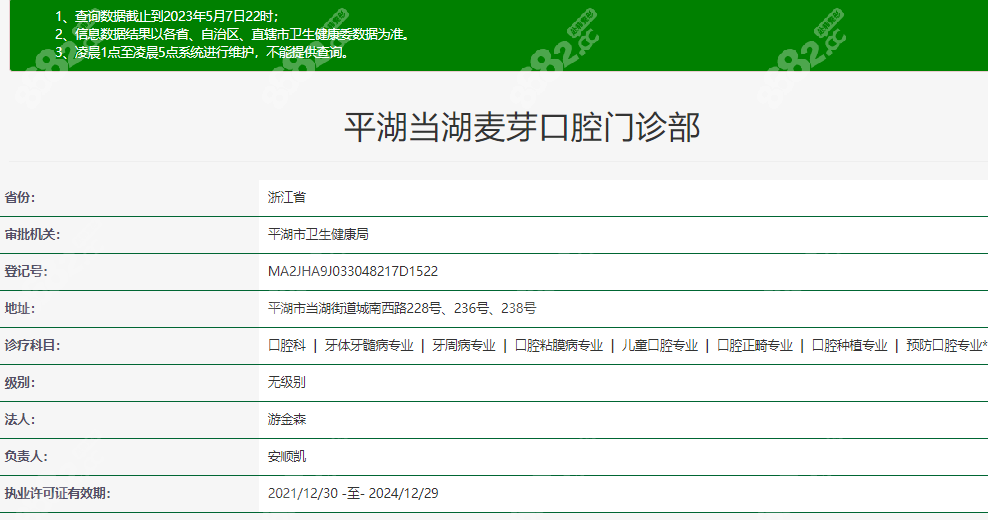Select the validity period 2021/12/30 -至- 2024/12/29

(353, 494)
